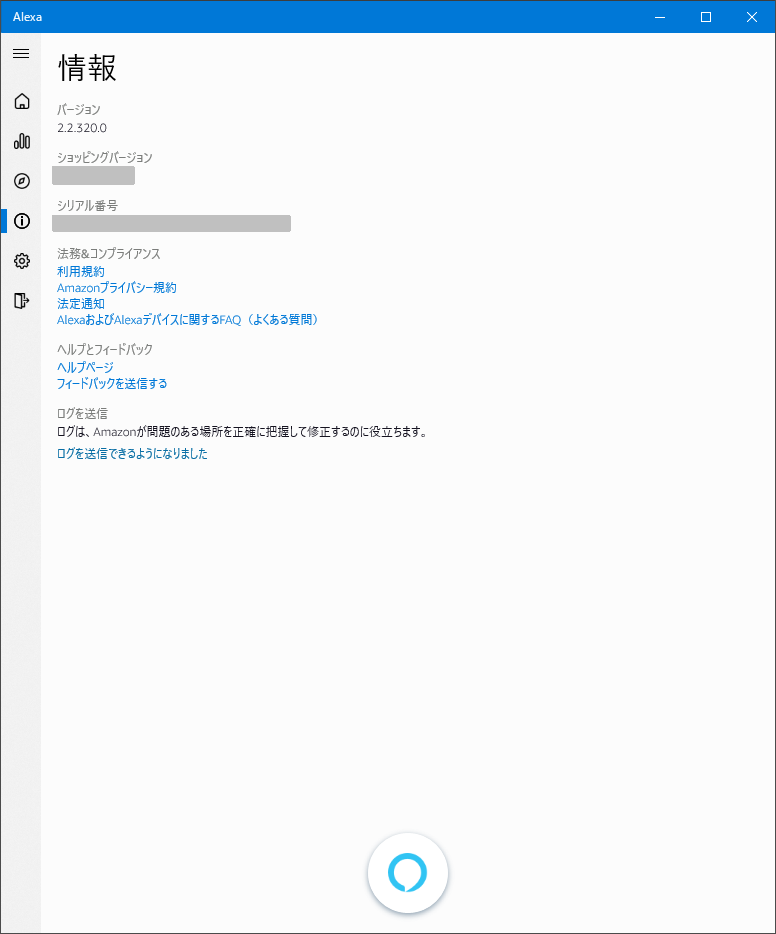Click the バージョン label
This screenshot has width=776, height=934.
(79, 110)
